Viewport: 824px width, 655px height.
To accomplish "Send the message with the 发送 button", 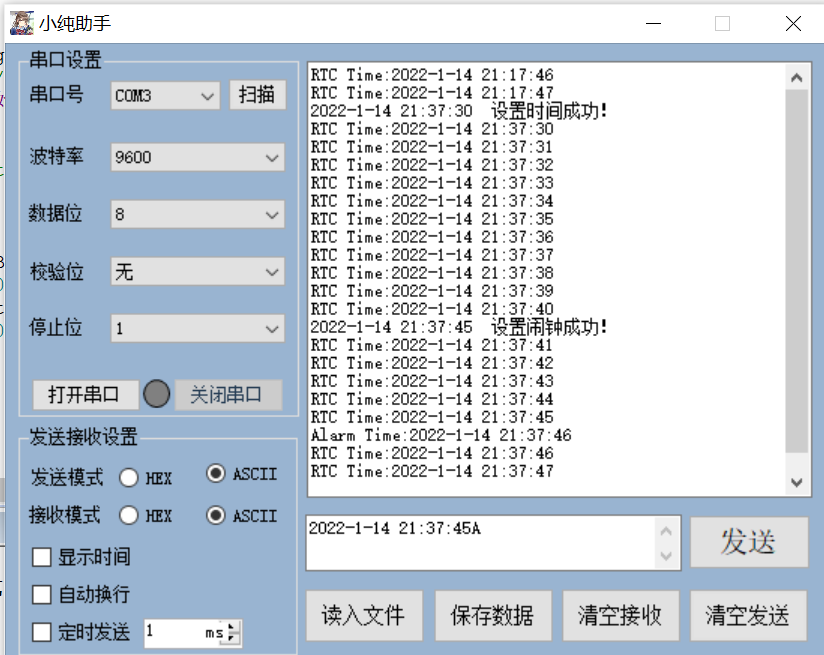I will click(749, 541).
